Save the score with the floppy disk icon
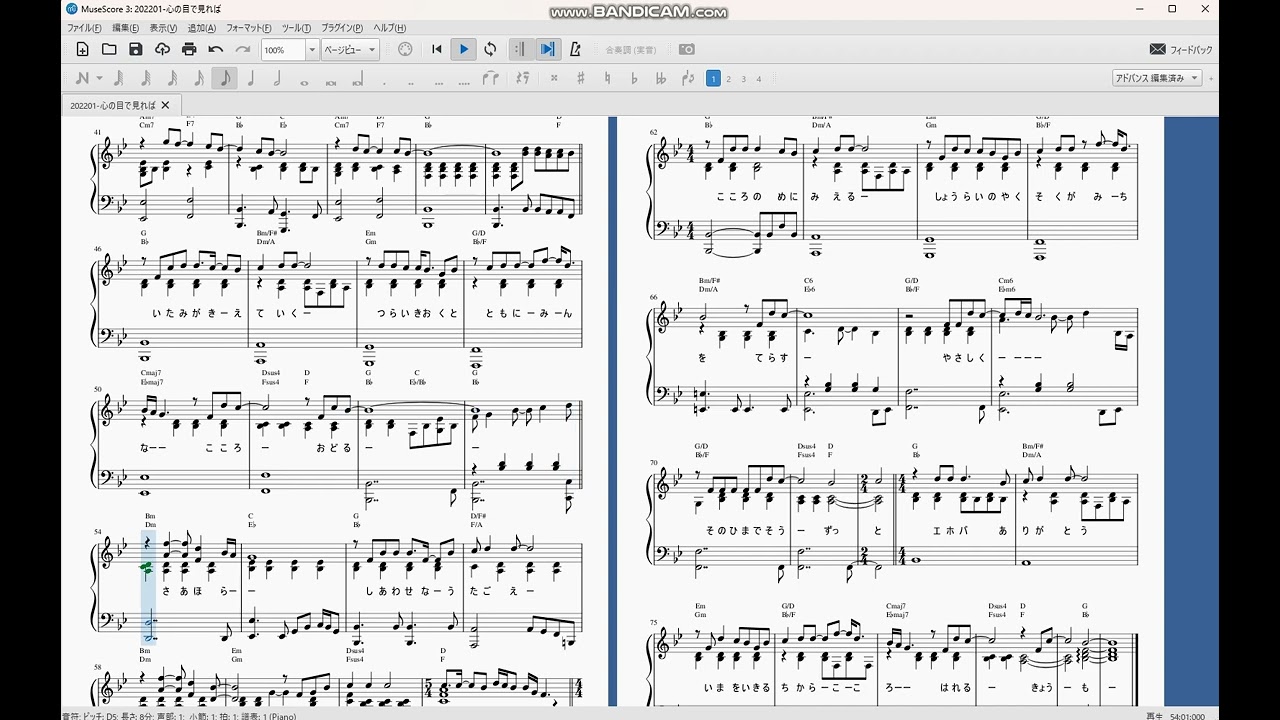This screenshot has height=720, width=1280. click(136, 49)
